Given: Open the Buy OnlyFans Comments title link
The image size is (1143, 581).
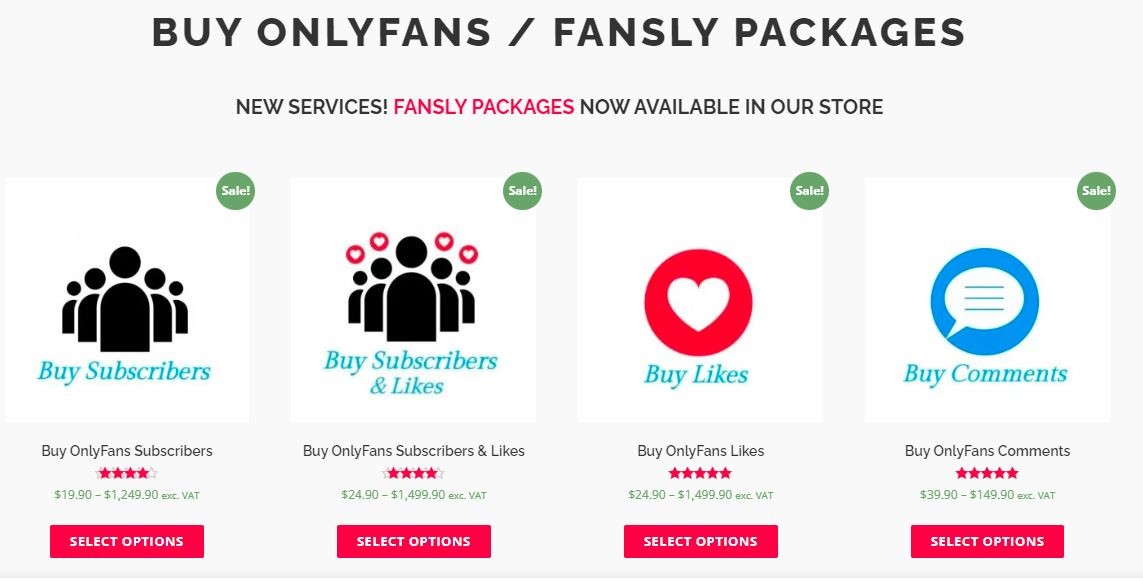Looking at the screenshot, I should tap(987, 451).
